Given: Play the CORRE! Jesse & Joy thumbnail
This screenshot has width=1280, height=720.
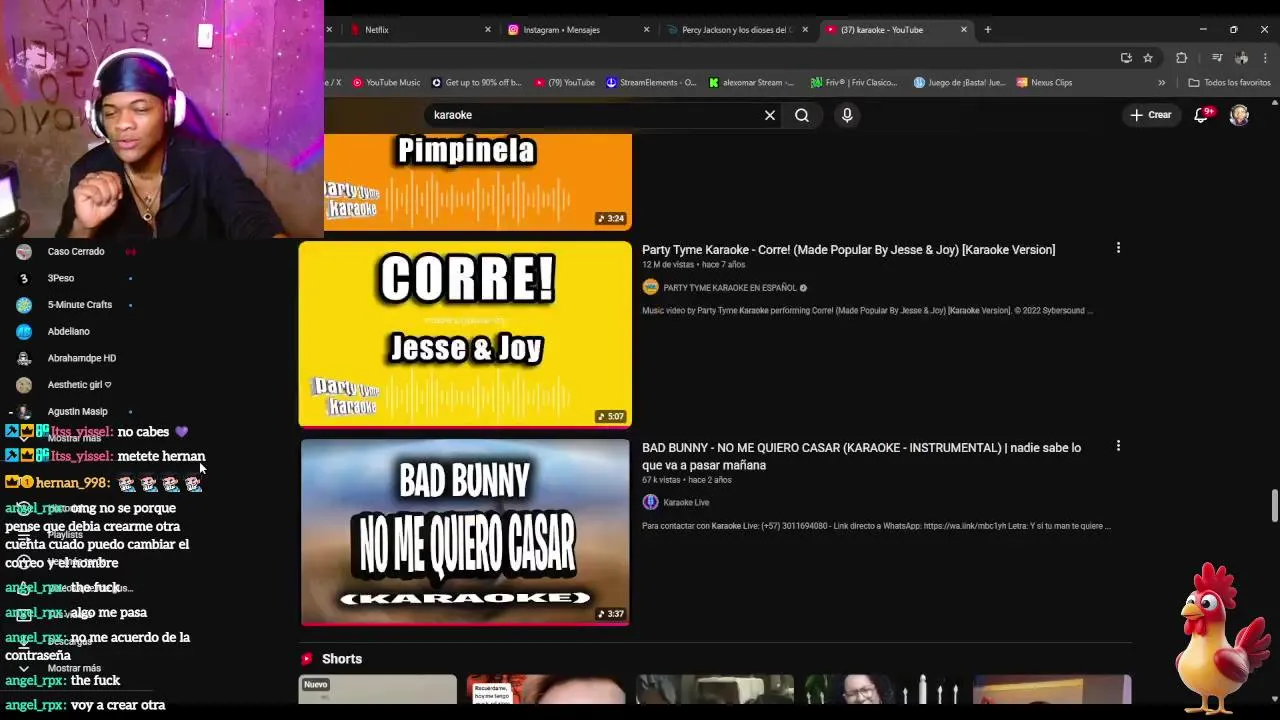Looking at the screenshot, I should coord(466,333).
